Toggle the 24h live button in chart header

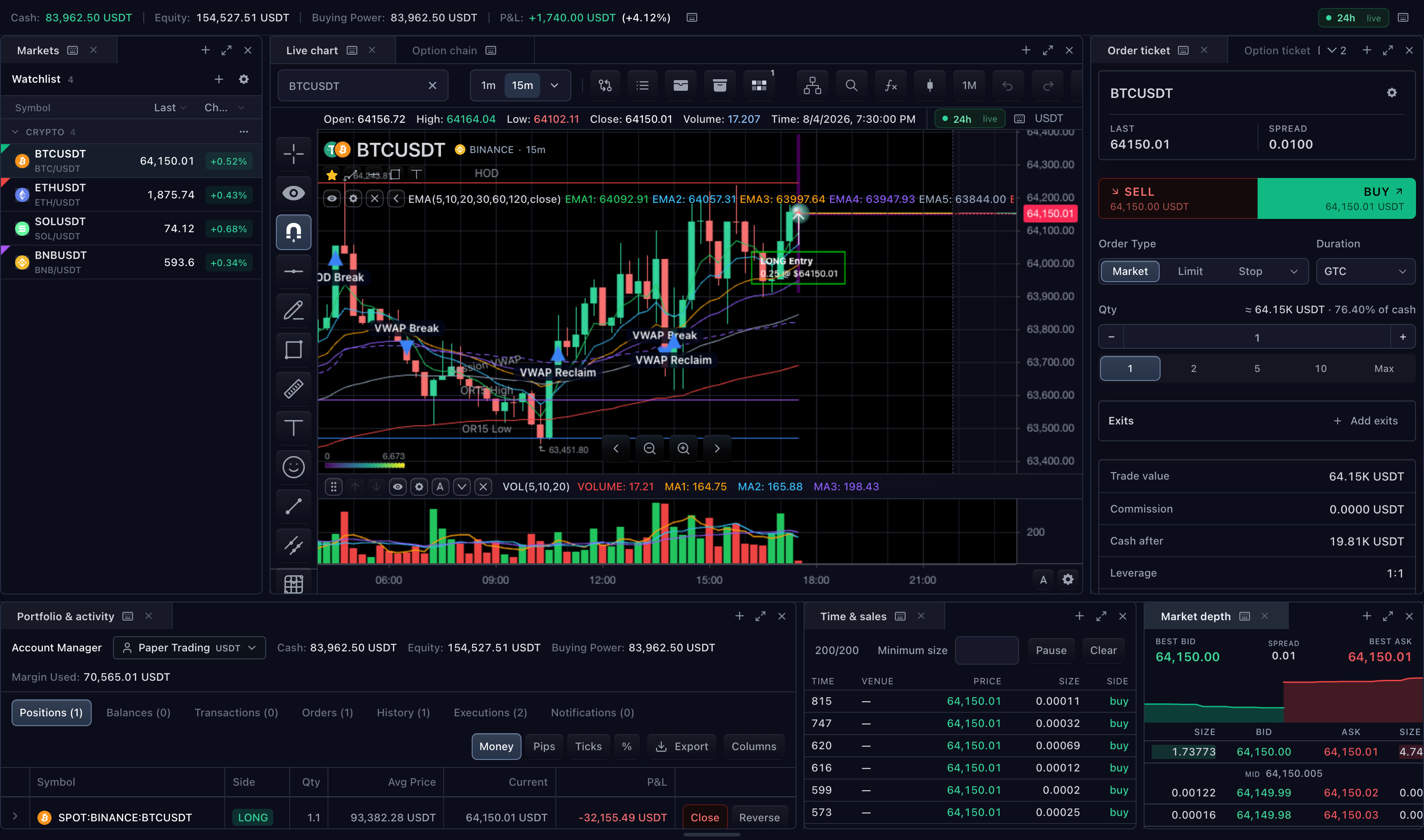pyautogui.click(x=970, y=119)
